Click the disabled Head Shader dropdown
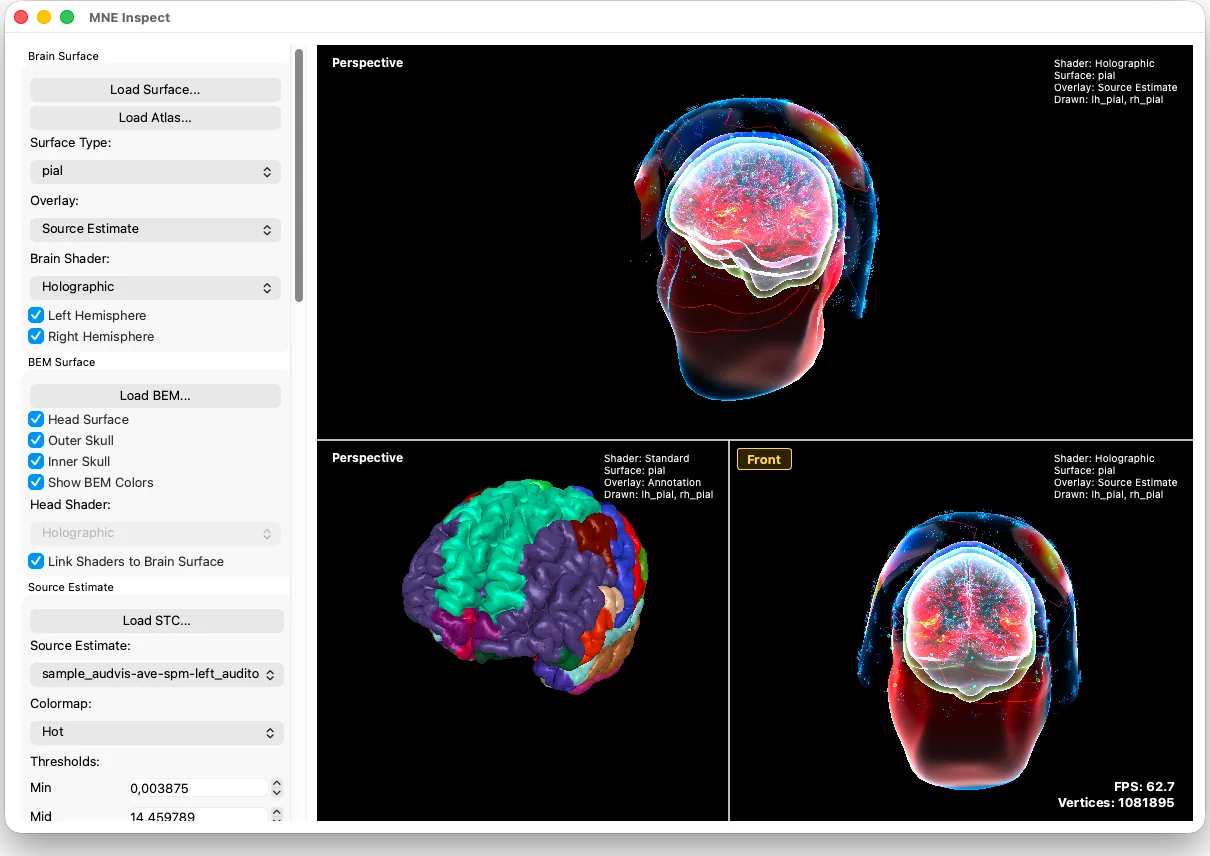 [x=155, y=534]
